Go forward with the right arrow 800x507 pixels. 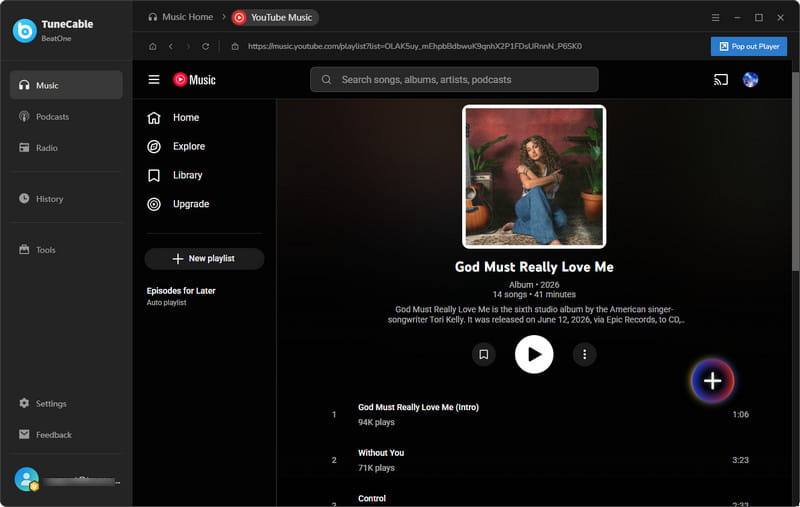click(x=188, y=46)
